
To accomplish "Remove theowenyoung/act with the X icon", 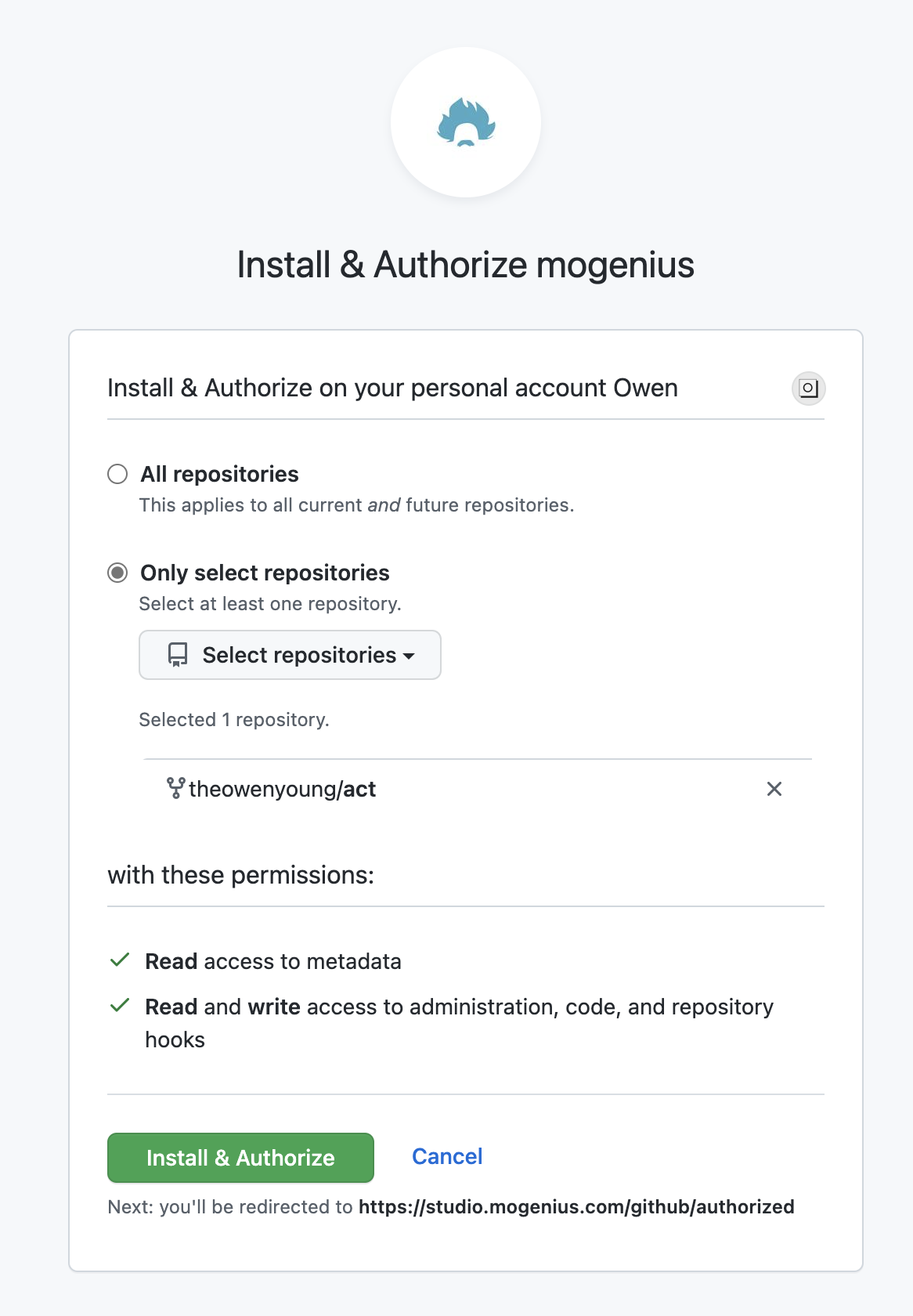I will [x=774, y=789].
